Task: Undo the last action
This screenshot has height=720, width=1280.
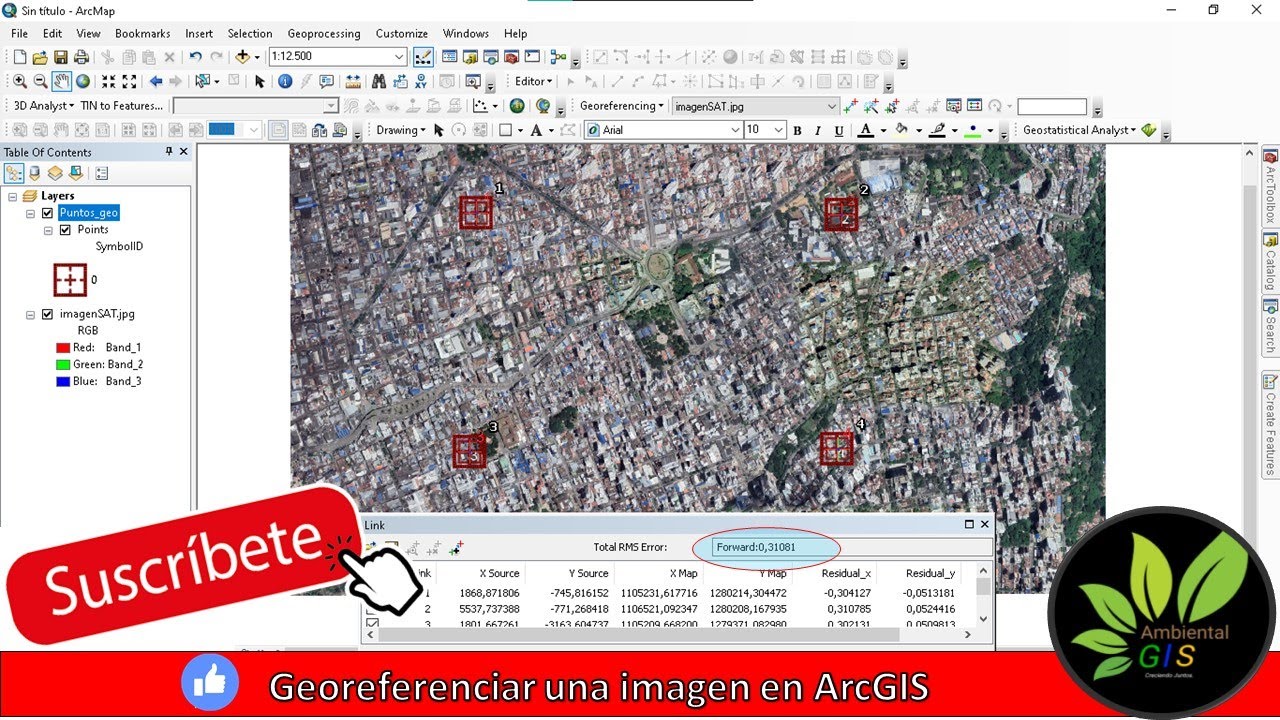Action: [196, 57]
